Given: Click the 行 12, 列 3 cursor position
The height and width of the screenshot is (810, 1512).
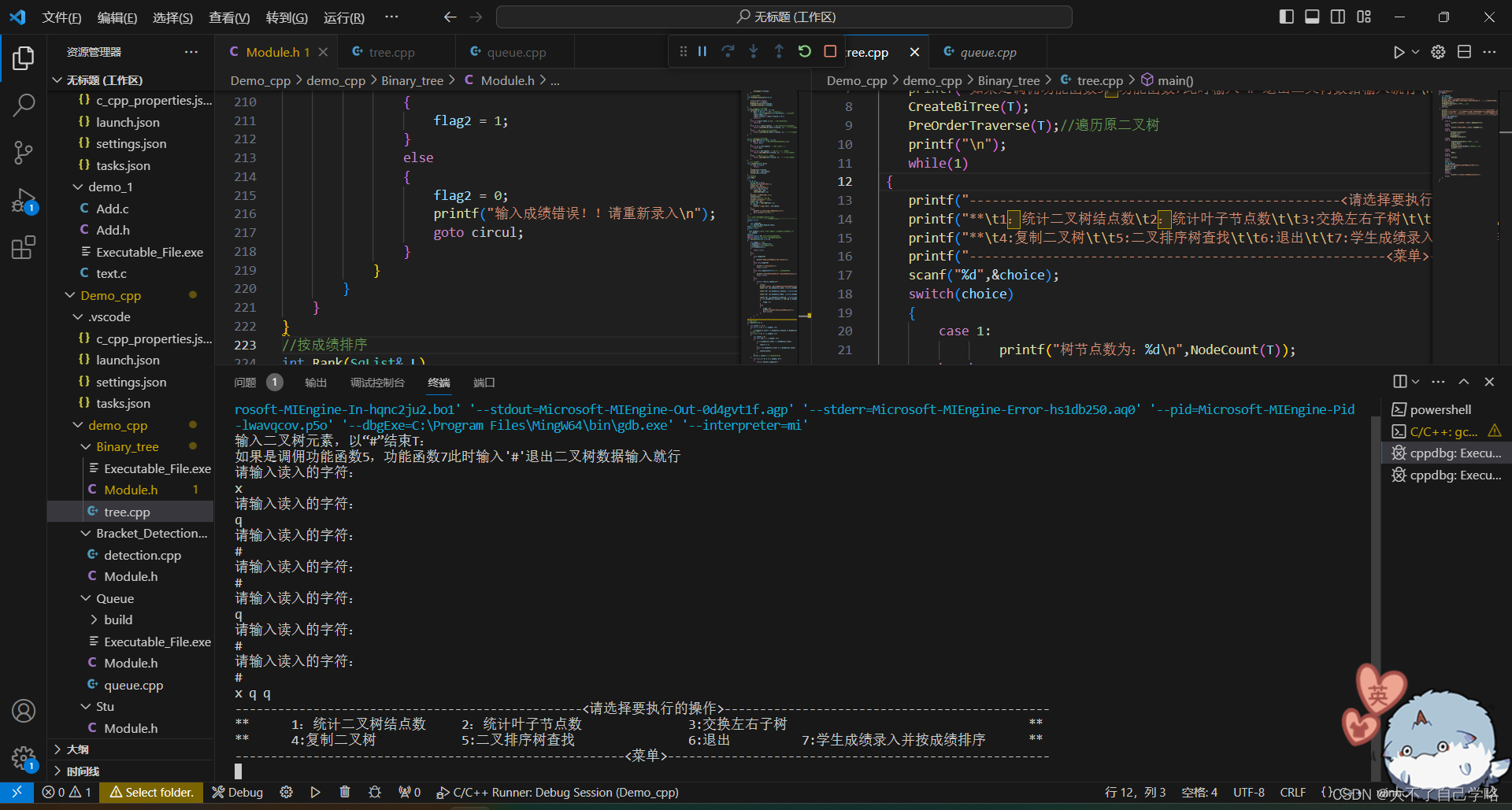Looking at the screenshot, I should pos(1134,792).
